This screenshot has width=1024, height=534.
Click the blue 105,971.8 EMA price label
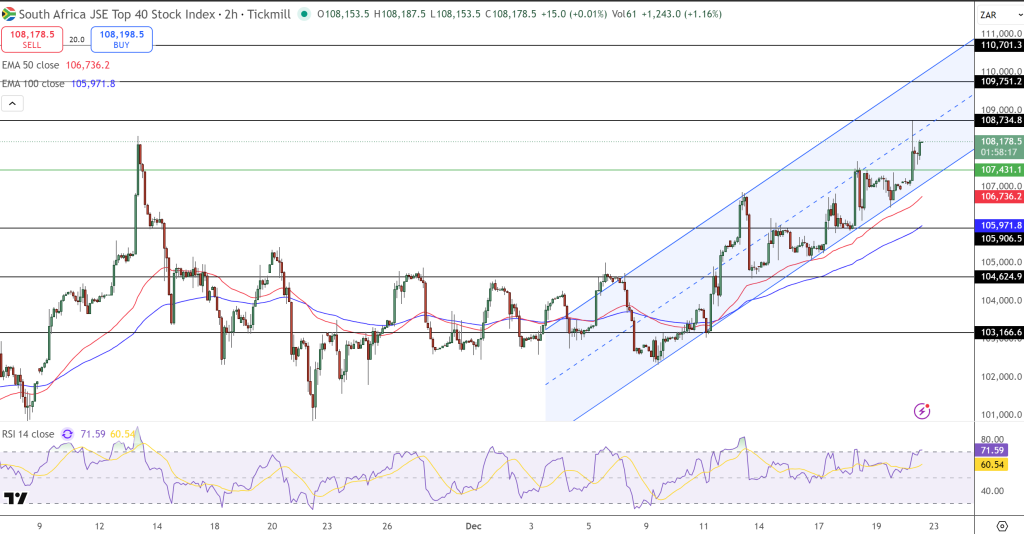click(x=999, y=226)
